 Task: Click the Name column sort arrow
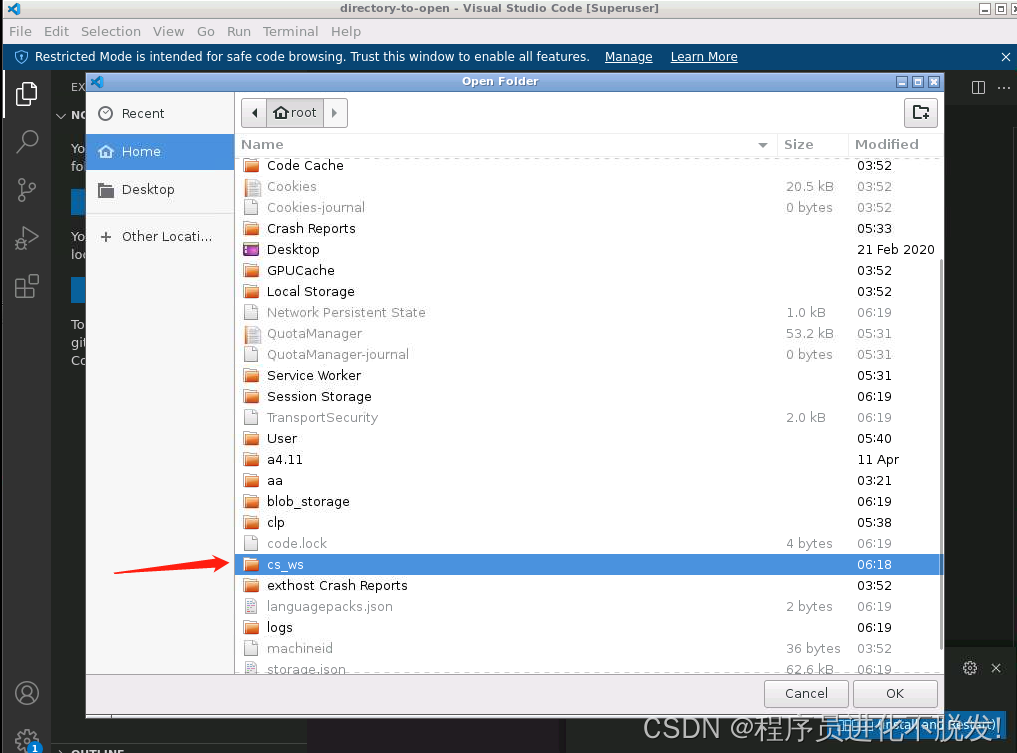click(763, 145)
